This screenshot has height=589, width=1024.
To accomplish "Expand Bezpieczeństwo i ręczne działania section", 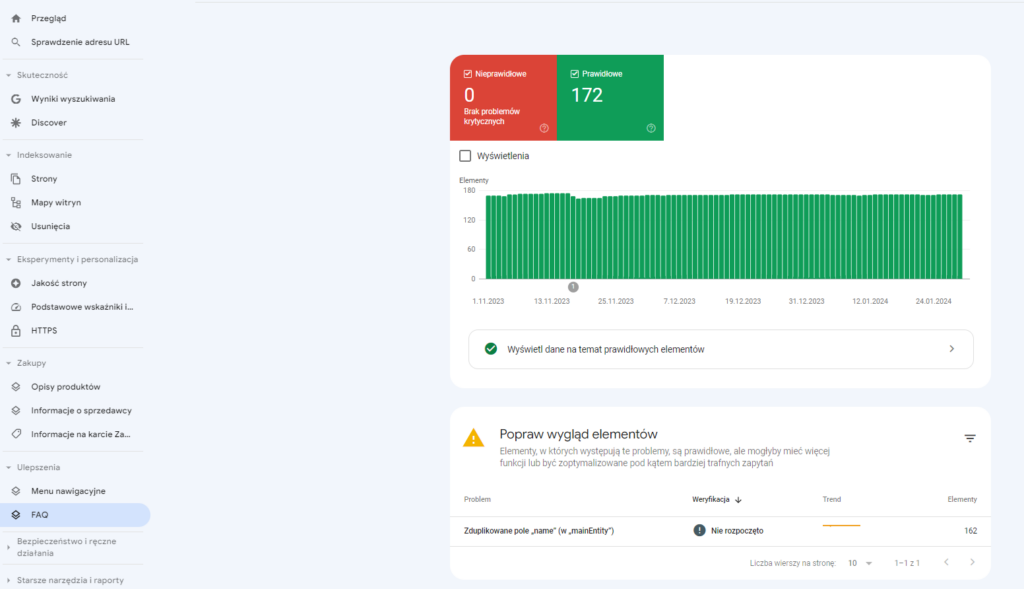I will [8, 547].
